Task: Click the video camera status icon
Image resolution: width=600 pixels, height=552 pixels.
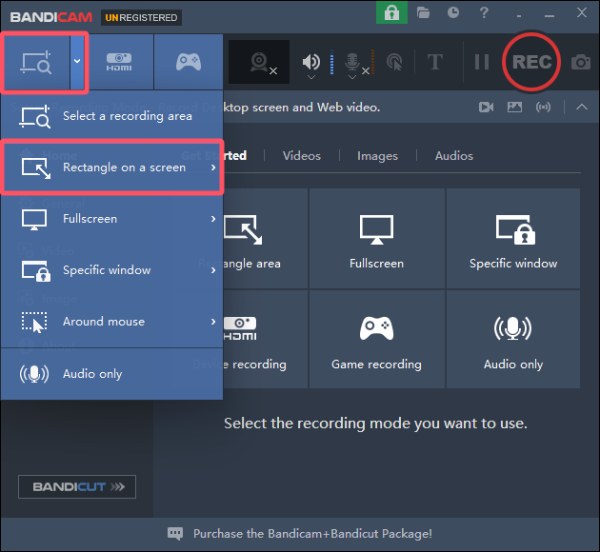Action: [x=486, y=107]
